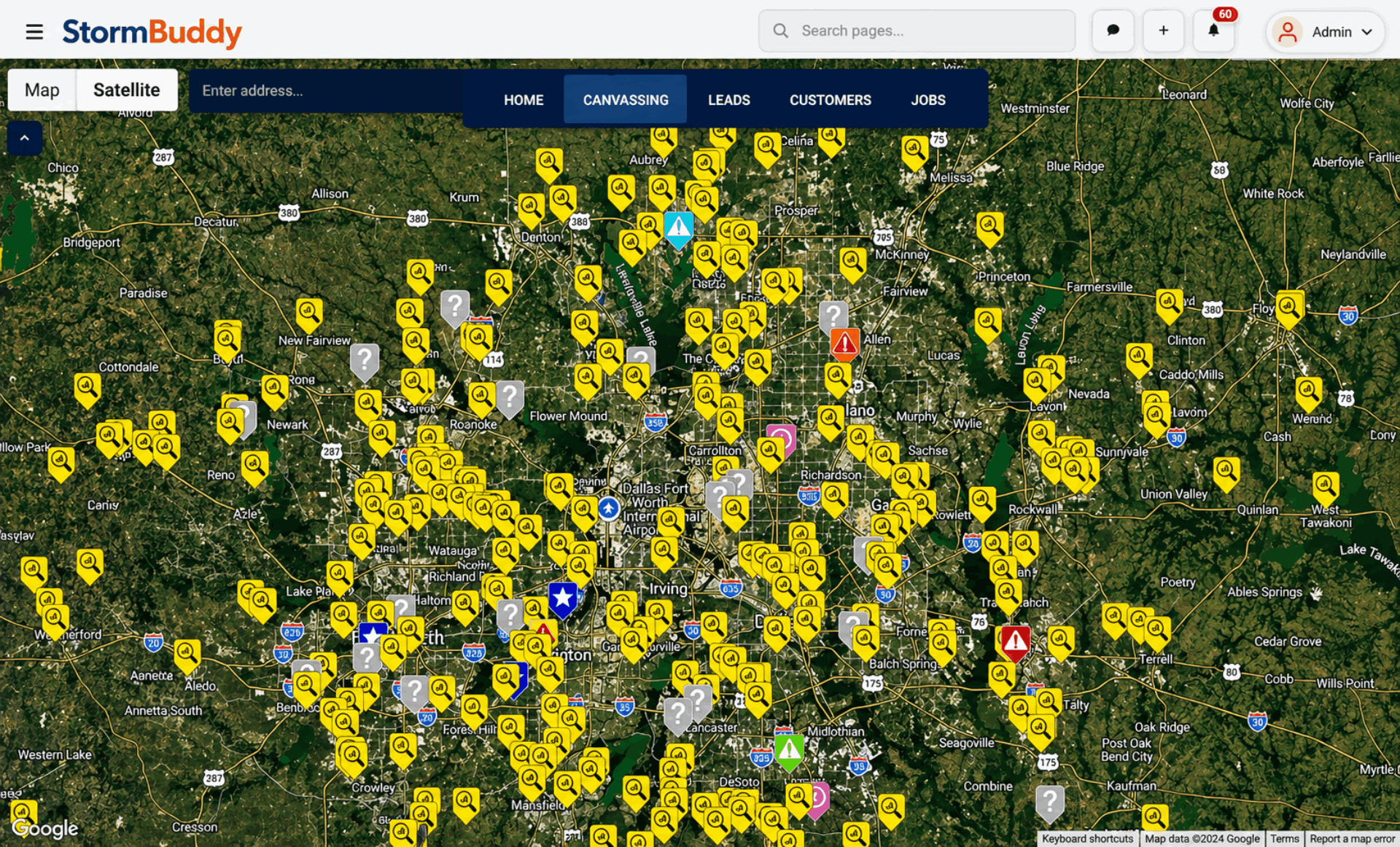Click the blue star marker near Irving
The image size is (1400, 847).
pos(563,598)
